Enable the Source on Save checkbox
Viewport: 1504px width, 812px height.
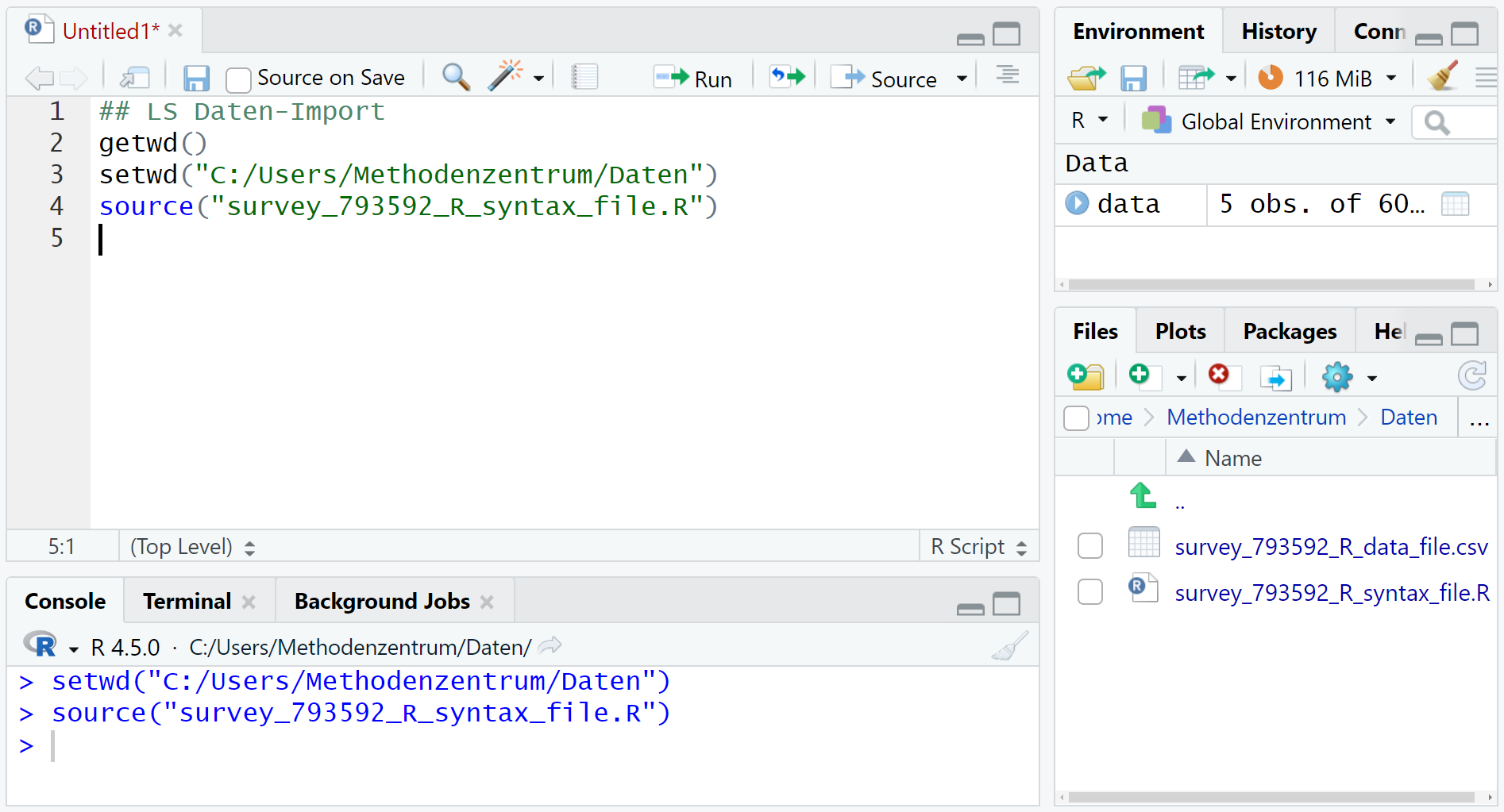click(238, 79)
